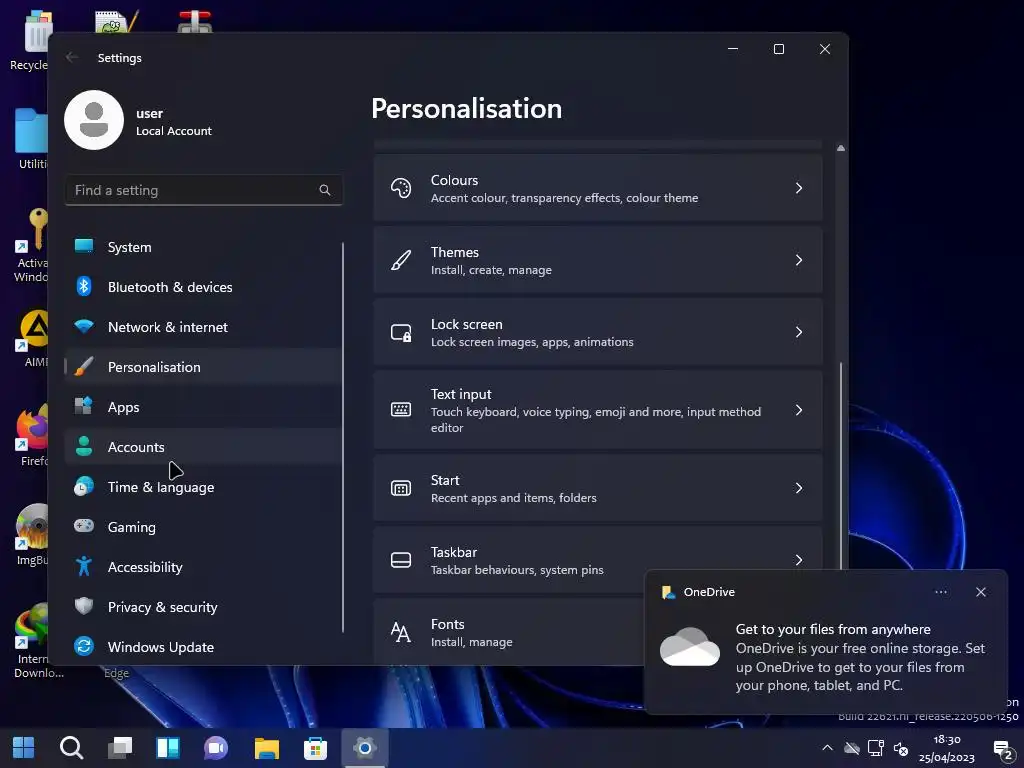The width and height of the screenshot is (1024, 768).
Task: Open OneDrive notification options menu
Action: pos(941,592)
